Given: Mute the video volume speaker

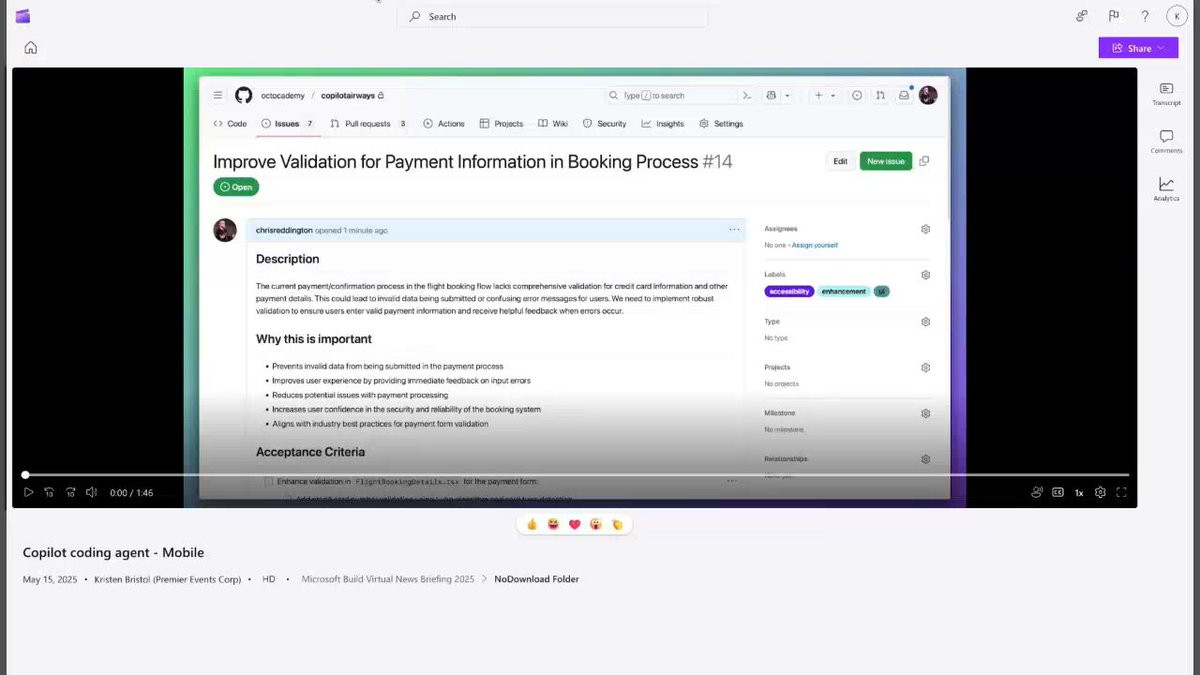Looking at the screenshot, I should pyautogui.click(x=91, y=492).
